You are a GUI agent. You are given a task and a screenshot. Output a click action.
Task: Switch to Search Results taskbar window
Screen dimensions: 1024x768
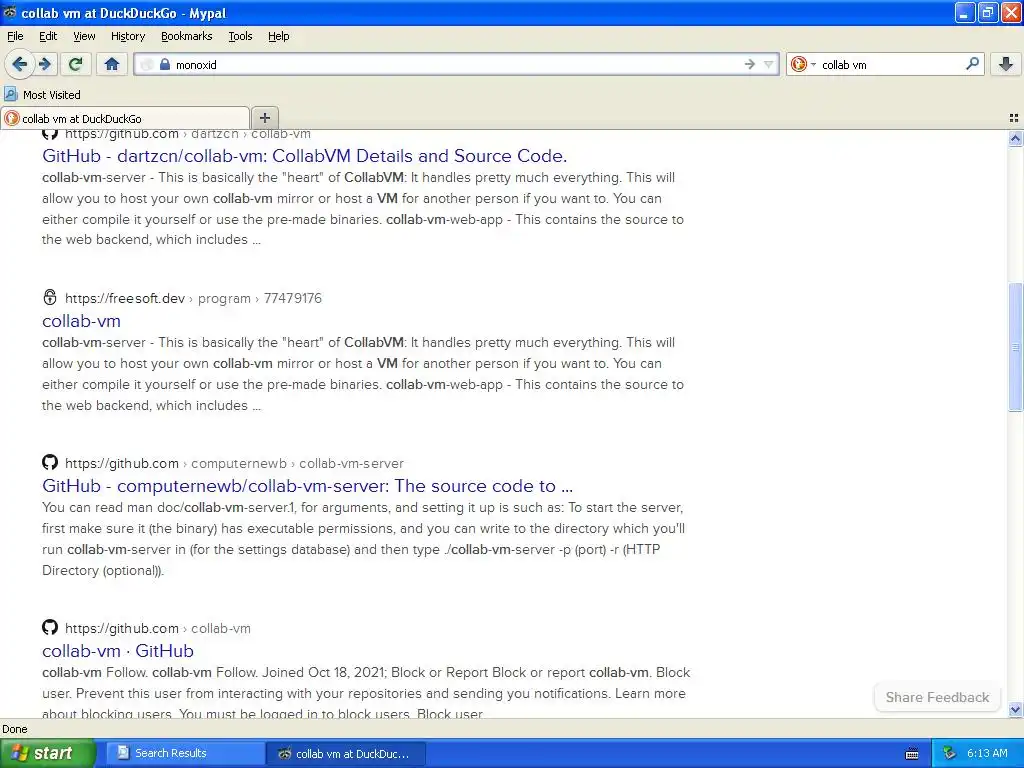[x=185, y=753]
